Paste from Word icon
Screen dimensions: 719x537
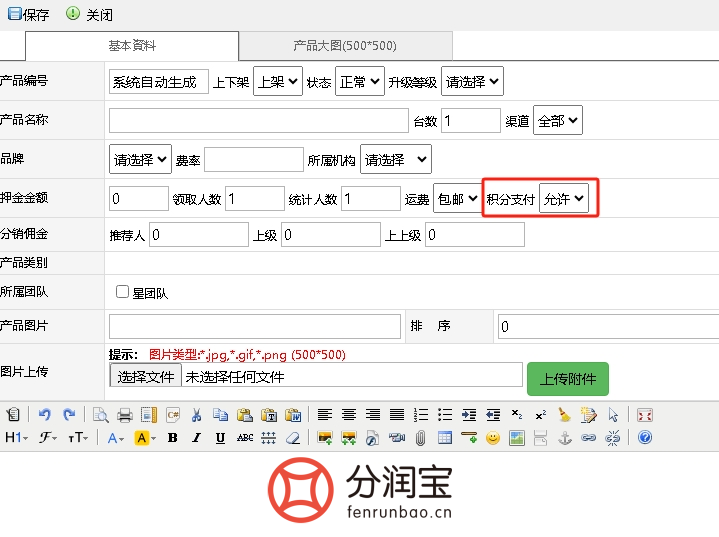[293, 415]
